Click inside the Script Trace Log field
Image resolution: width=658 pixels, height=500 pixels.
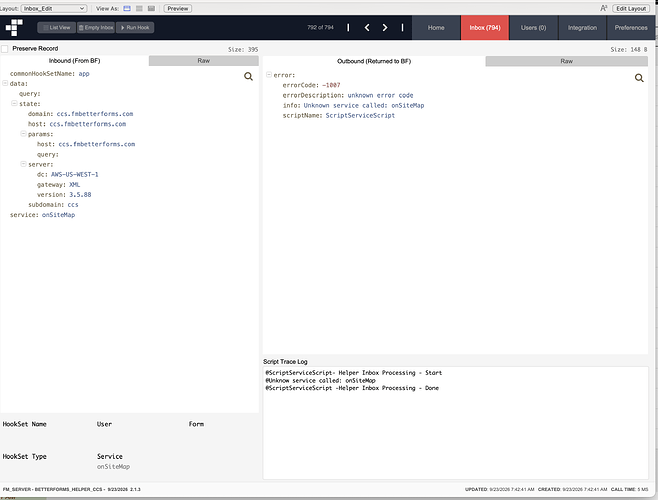click(455, 423)
